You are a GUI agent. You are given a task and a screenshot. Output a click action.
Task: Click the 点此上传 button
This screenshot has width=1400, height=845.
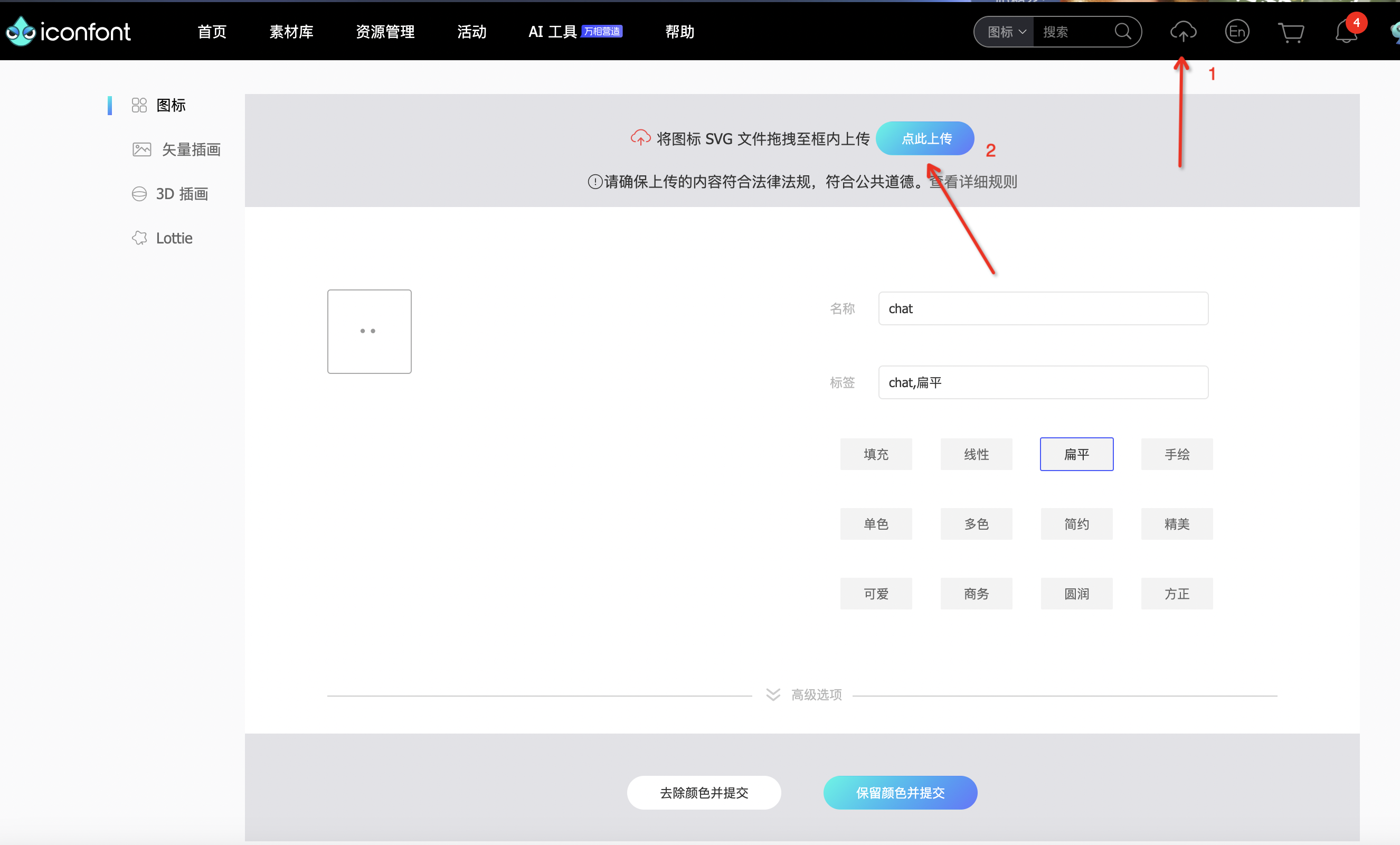coord(925,138)
